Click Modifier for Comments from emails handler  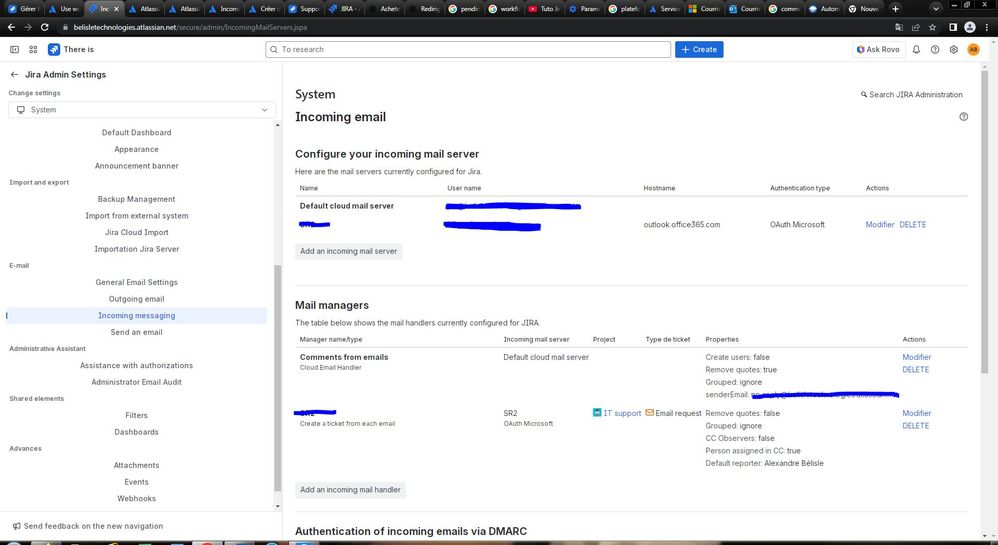coord(917,357)
